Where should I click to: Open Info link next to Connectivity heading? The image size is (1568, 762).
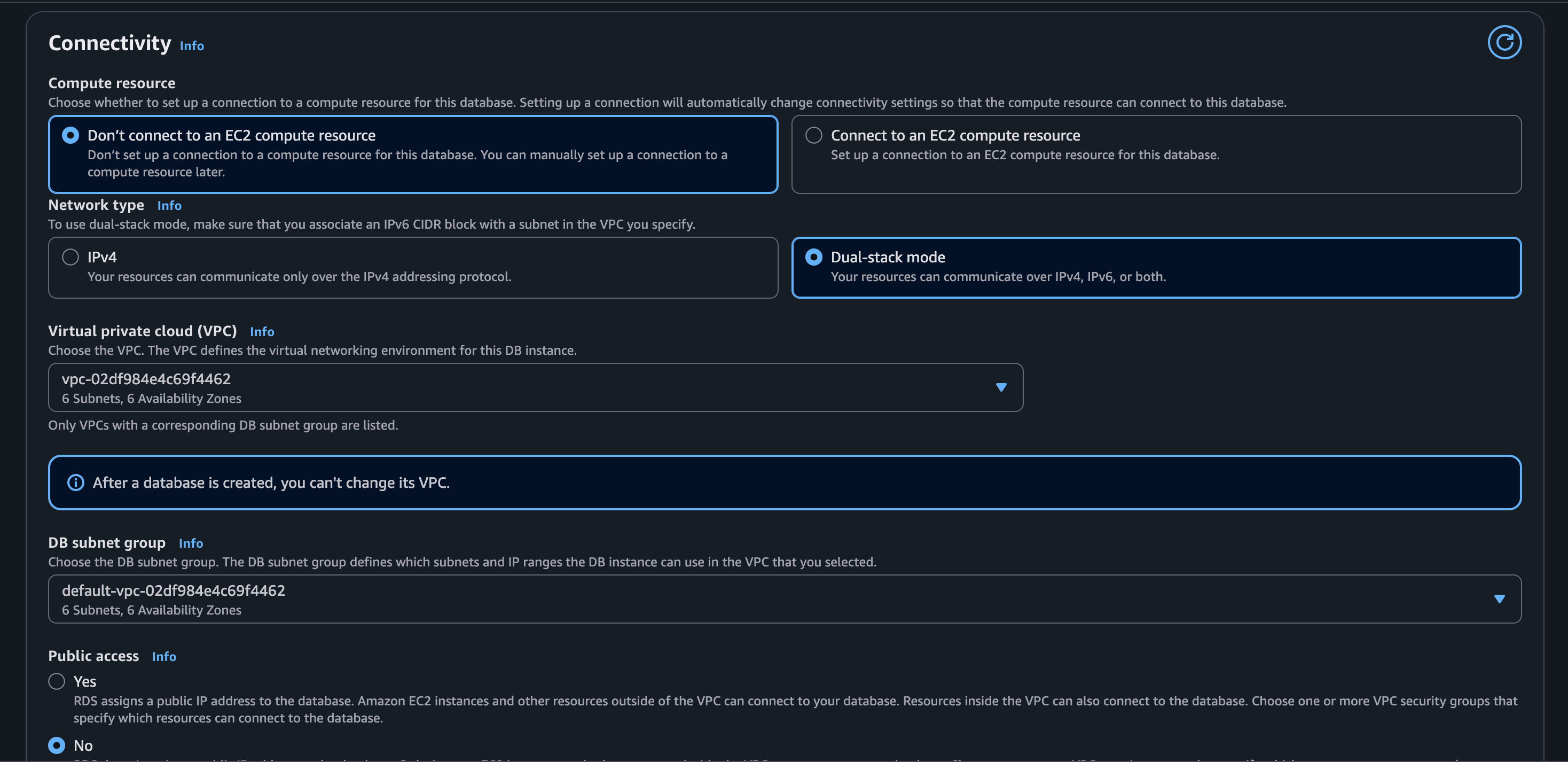click(192, 46)
